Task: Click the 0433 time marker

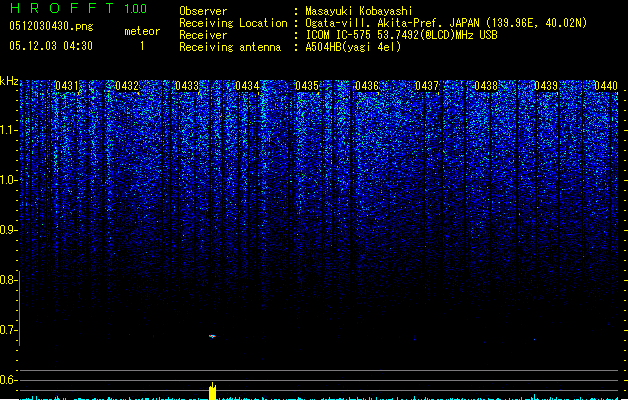Action: (x=187, y=86)
